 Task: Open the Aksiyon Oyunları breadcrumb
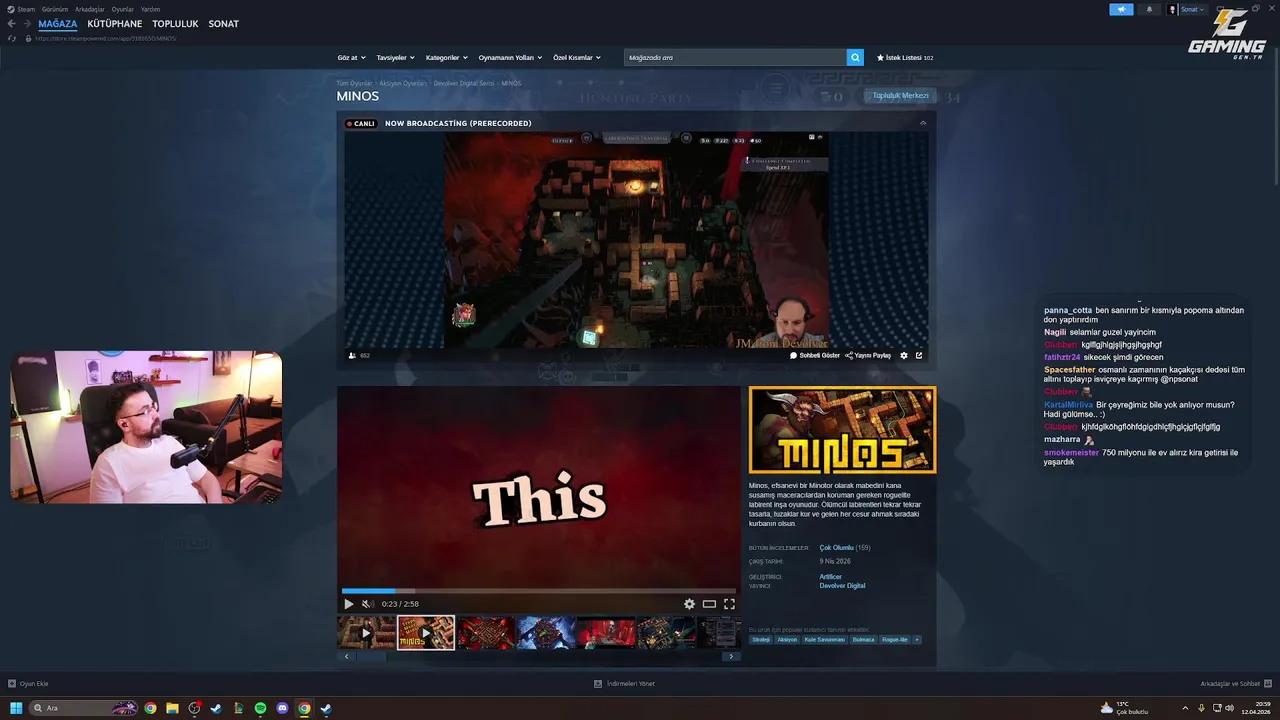(x=403, y=83)
